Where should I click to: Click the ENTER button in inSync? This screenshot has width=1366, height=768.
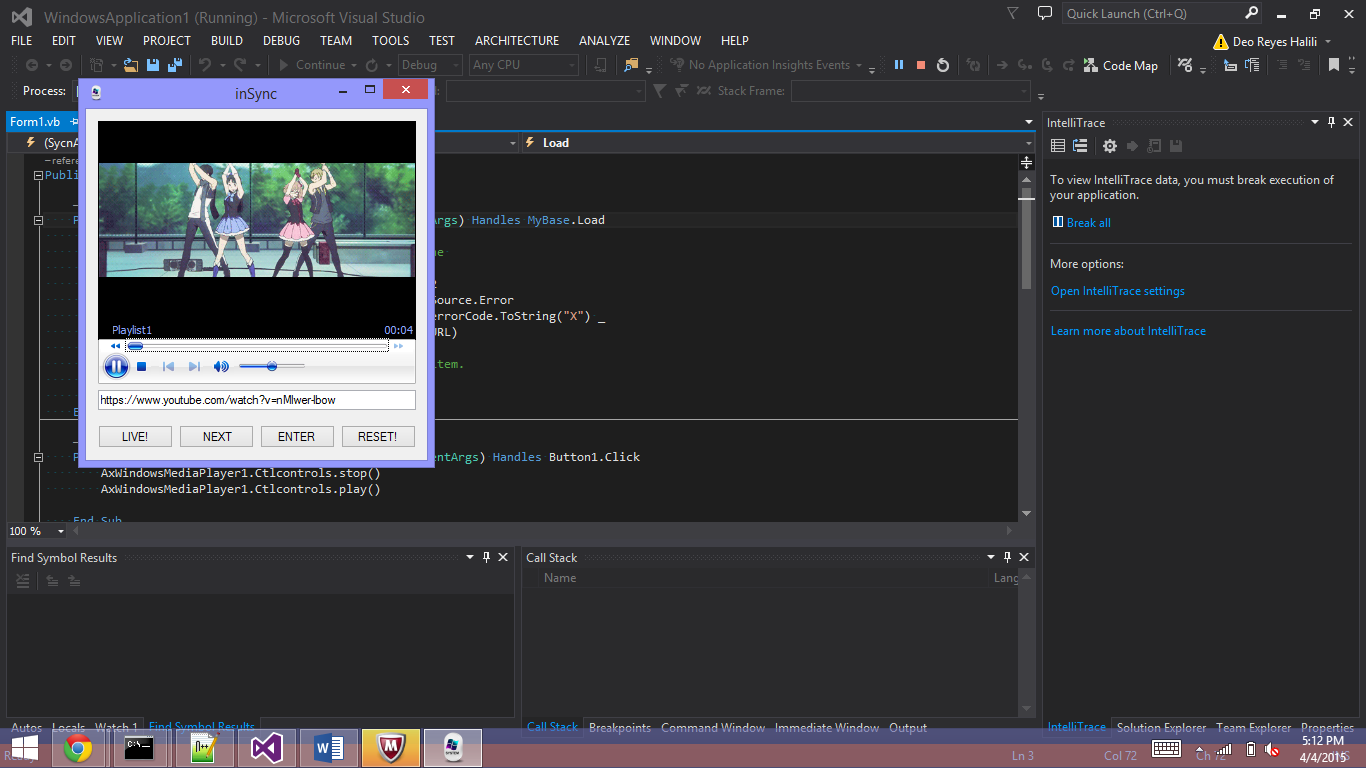(x=297, y=437)
